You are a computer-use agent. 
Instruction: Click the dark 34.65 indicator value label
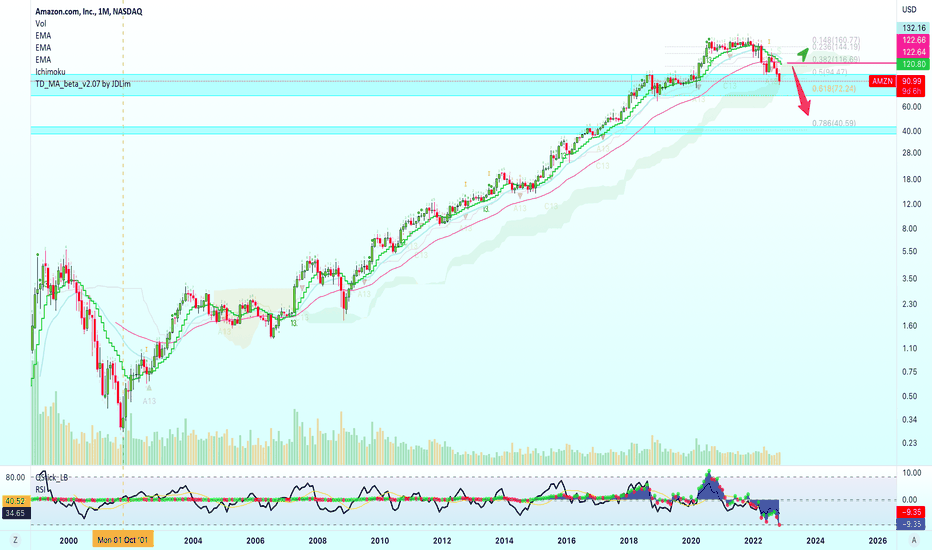click(15, 513)
